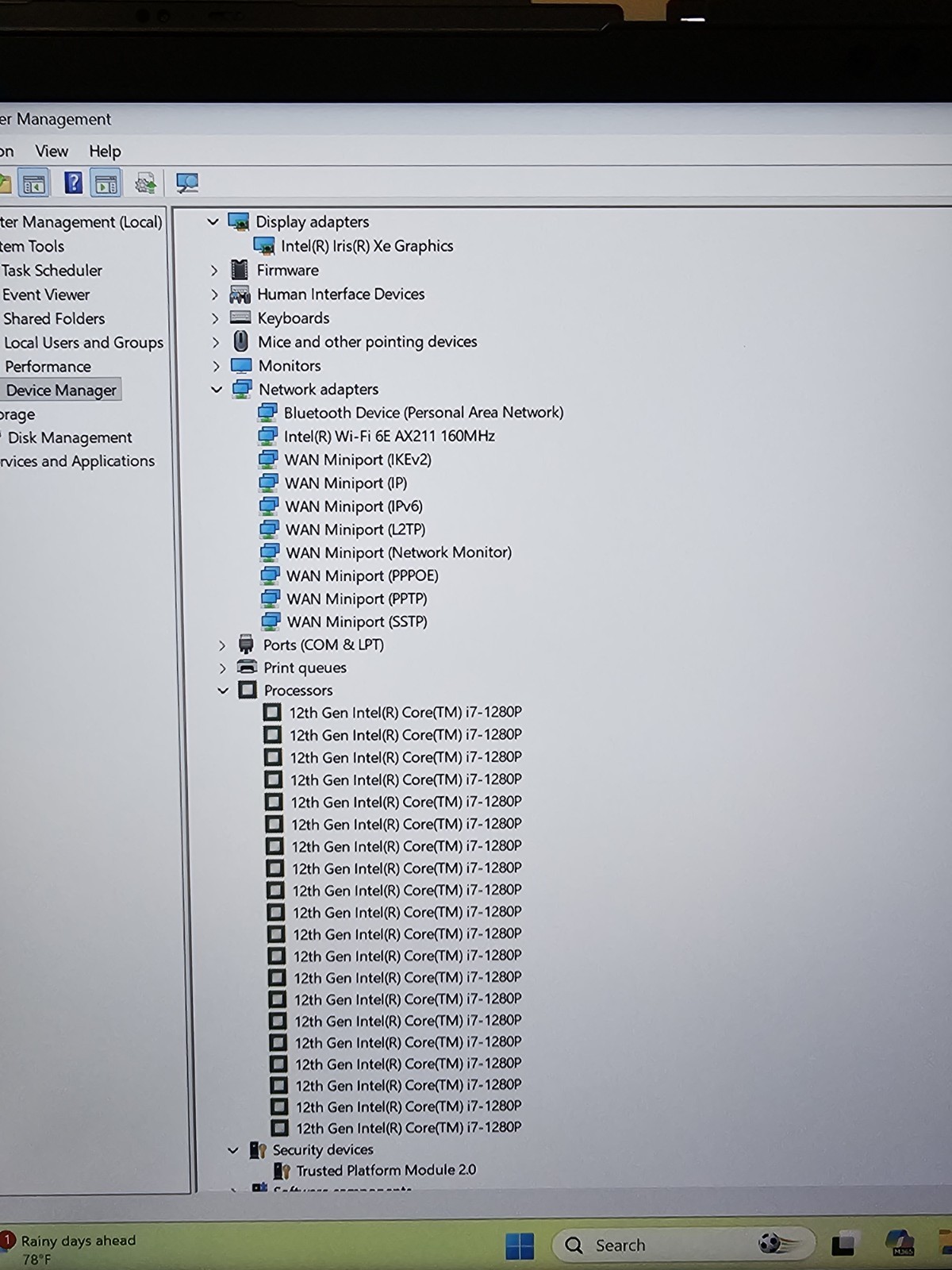This screenshot has width=952, height=1270.
Task: Select the Processors category label
Action: [298, 691]
